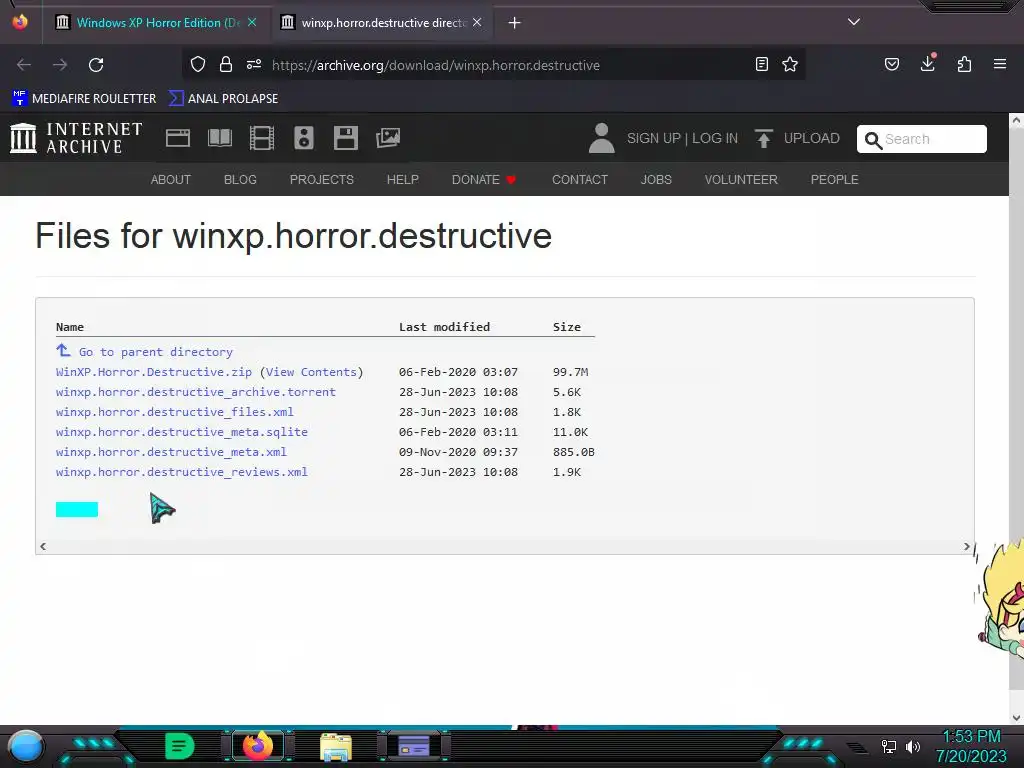Click the LOG IN link
This screenshot has width=1024, height=768.
[x=715, y=138]
